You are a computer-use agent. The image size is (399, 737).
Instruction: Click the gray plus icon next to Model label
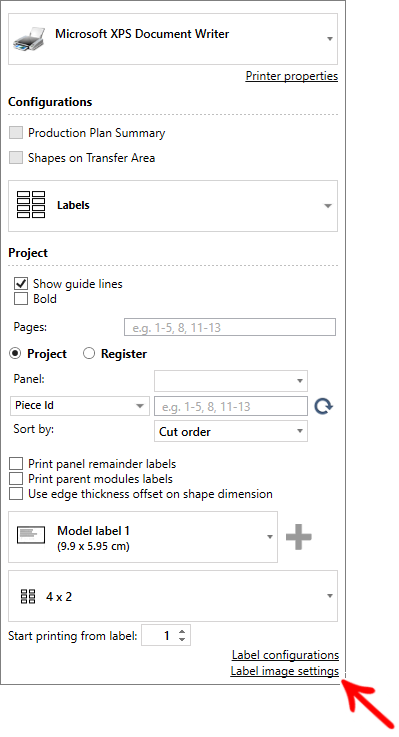coord(298,537)
